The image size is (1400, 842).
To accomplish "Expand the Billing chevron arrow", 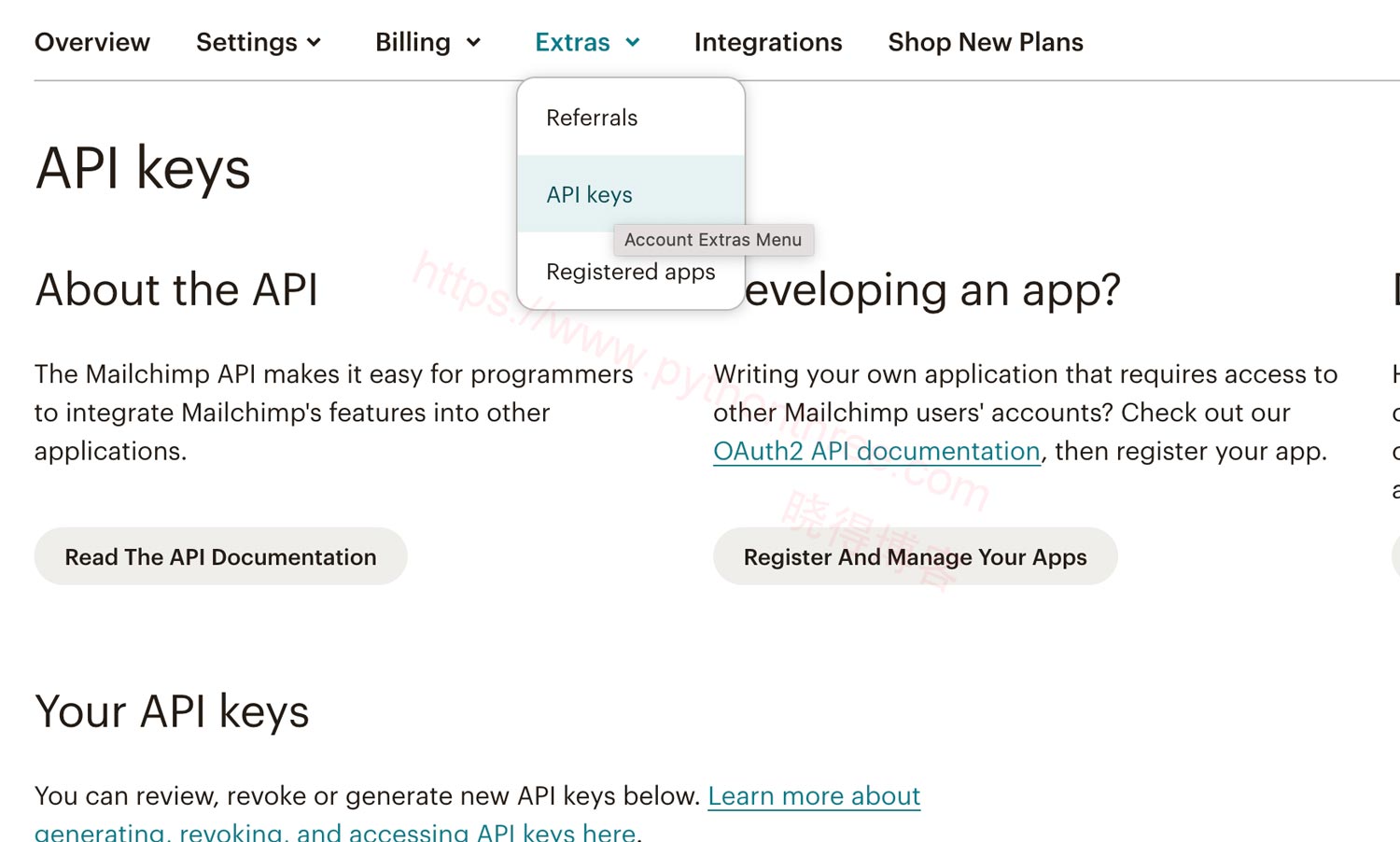I will coord(473,42).
